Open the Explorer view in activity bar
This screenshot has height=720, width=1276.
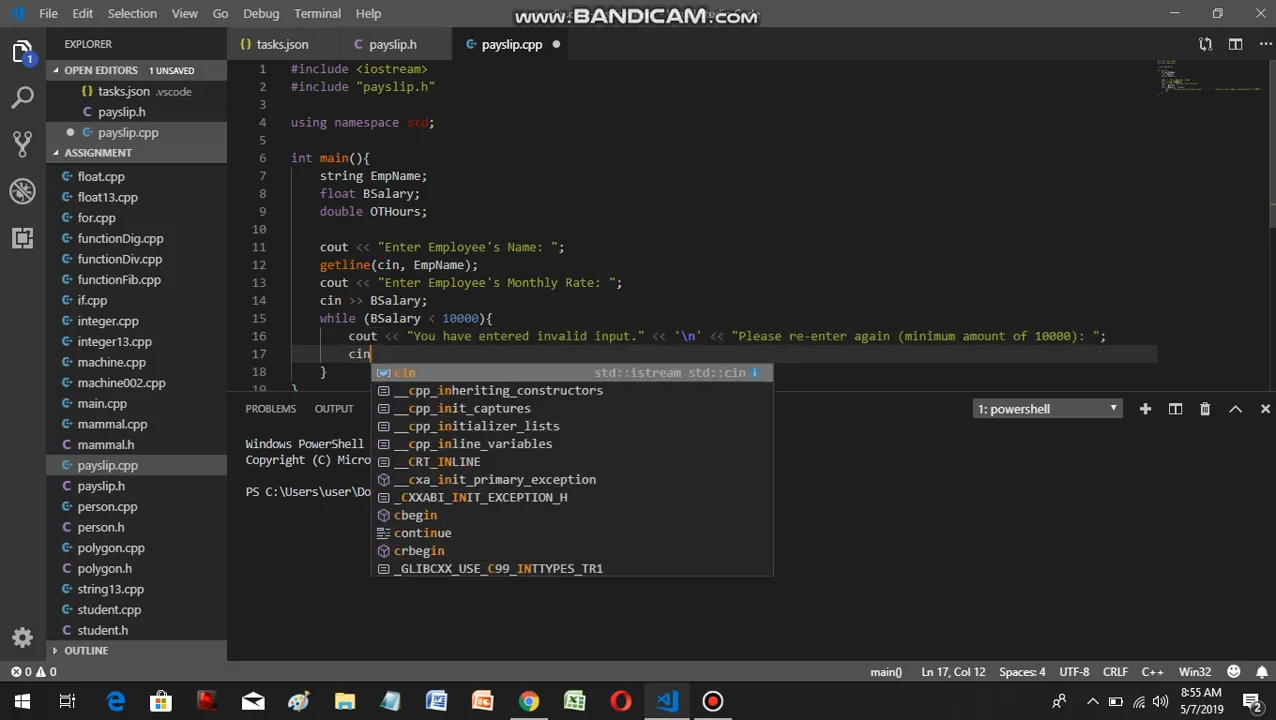click(23, 51)
